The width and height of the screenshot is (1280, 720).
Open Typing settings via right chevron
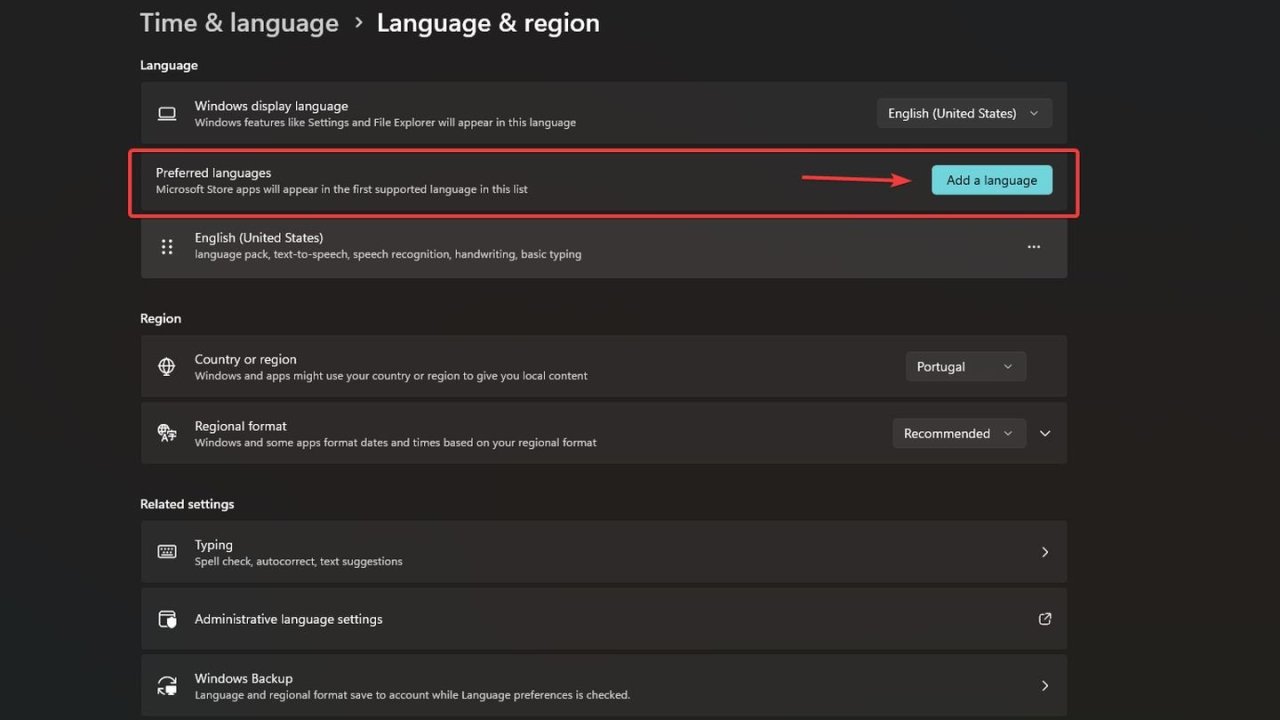pos(1045,552)
